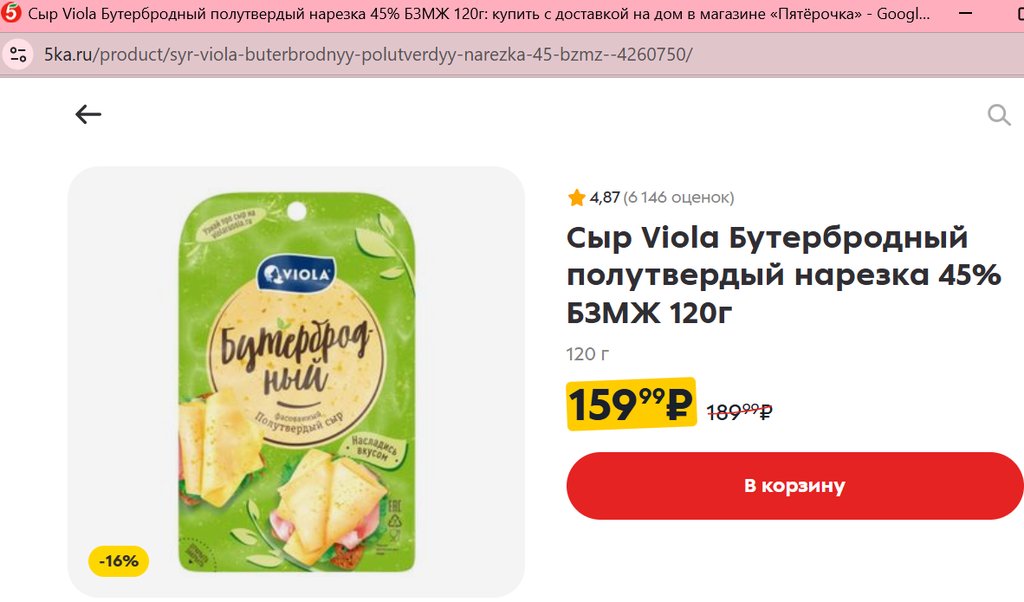
Task: Click the crossed-out 189.99 ₽ old price
Action: [x=740, y=411]
